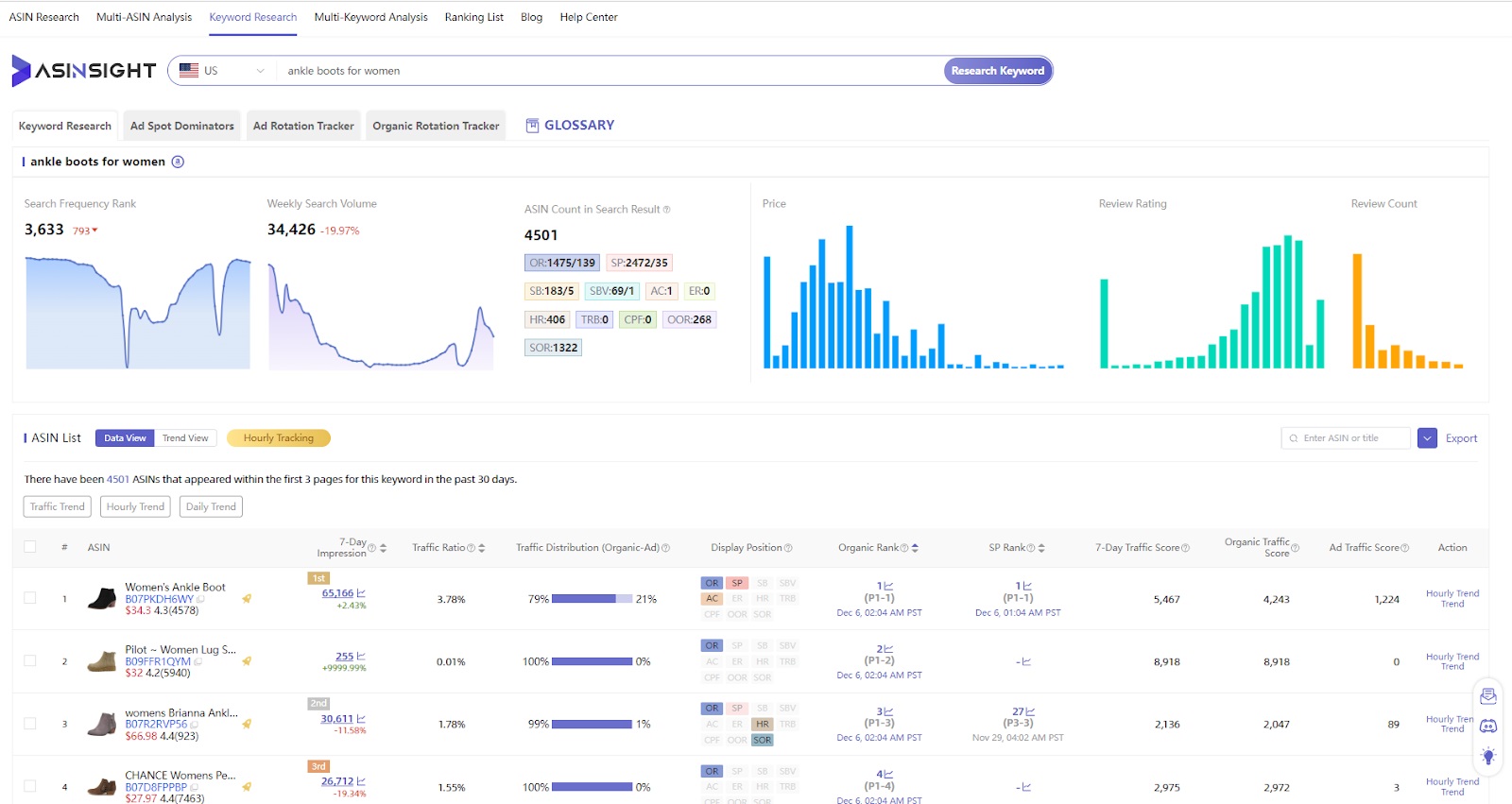
Task: Switch ASIN List to Data View
Action: pyautogui.click(x=125, y=438)
